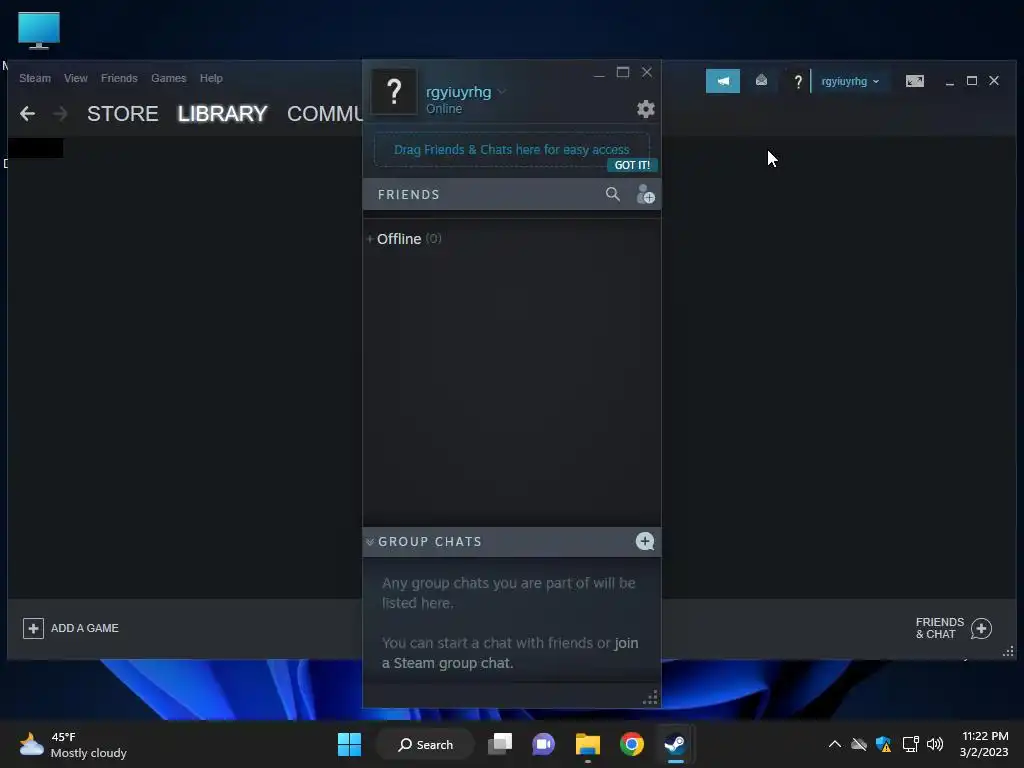Open the Steam inbox envelope icon
The width and height of the screenshot is (1024, 768).
761,80
